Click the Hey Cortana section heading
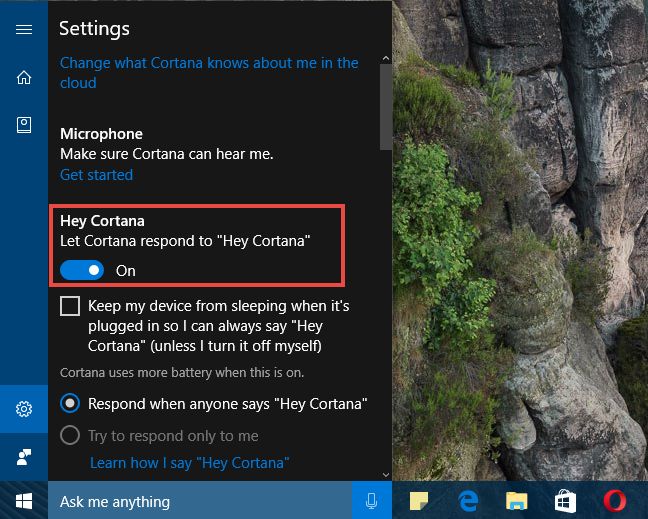This screenshot has height=519, width=648. pyautogui.click(x=102, y=221)
